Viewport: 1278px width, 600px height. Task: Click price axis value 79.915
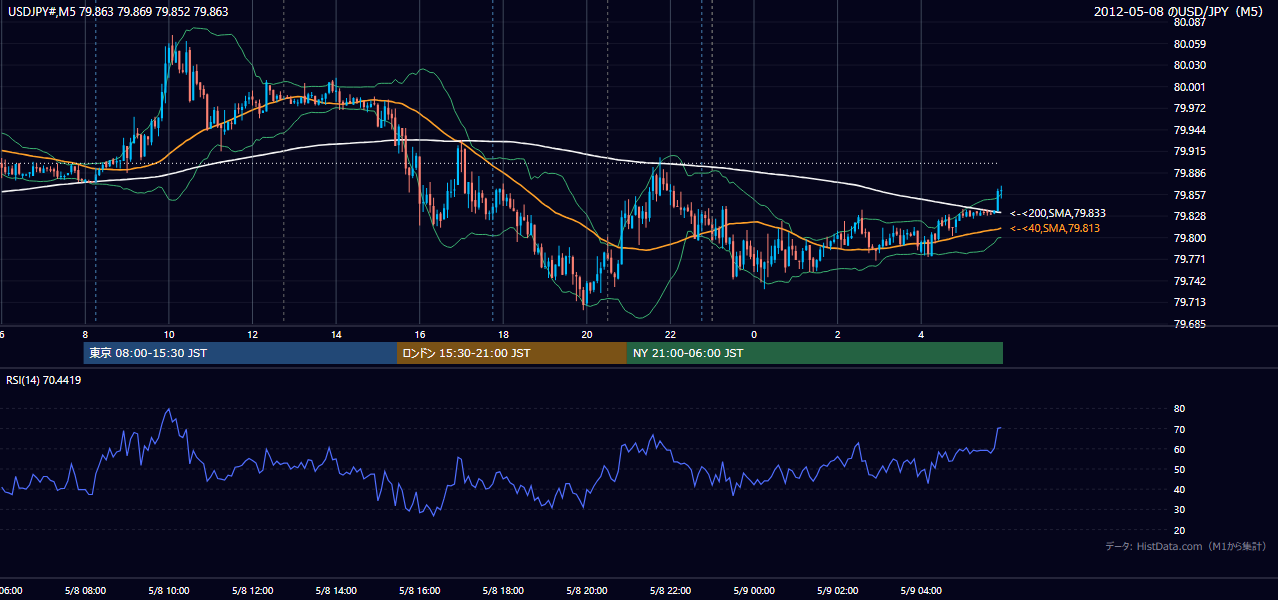pyautogui.click(x=1190, y=151)
